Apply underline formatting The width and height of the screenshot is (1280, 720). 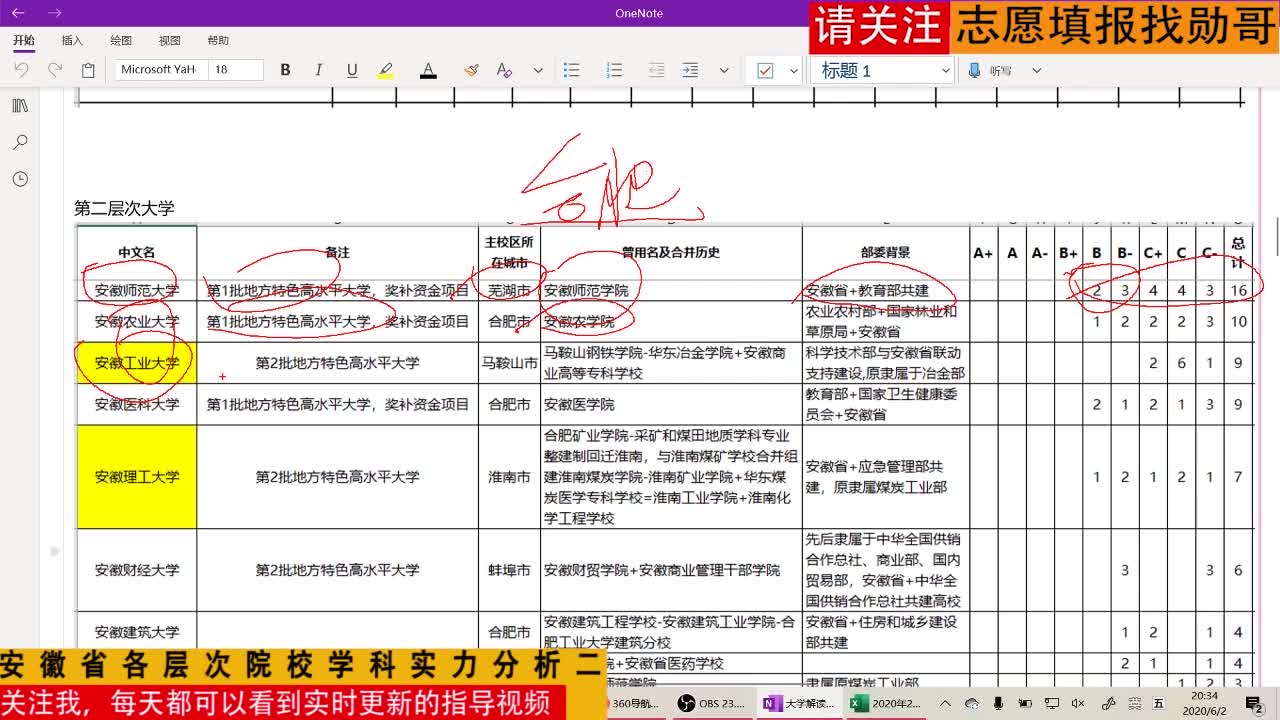click(352, 70)
